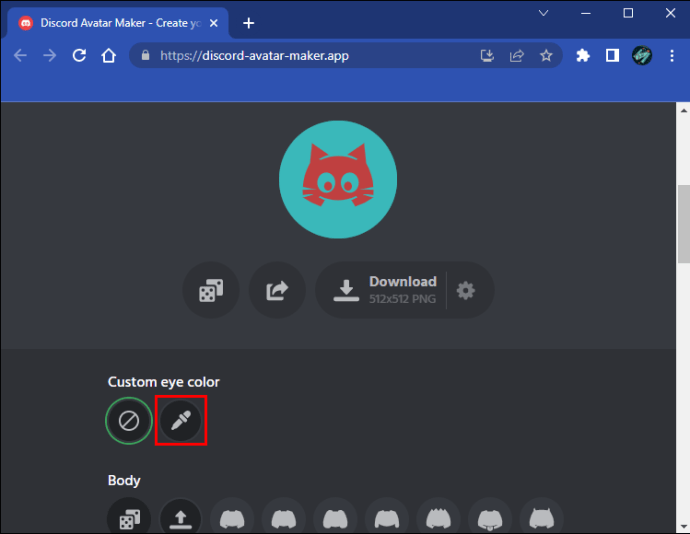The image size is (690, 534).
Task: Open the browser home page
Action: click(108, 55)
